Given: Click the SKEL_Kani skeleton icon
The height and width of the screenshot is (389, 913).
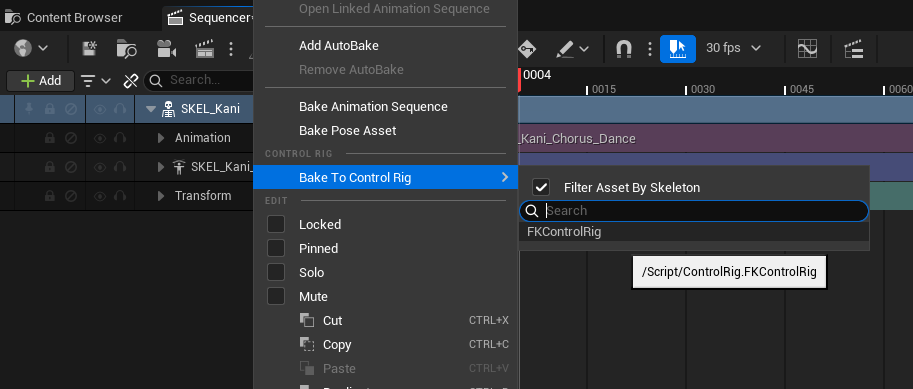Looking at the screenshot, I should tap(168, 109).
